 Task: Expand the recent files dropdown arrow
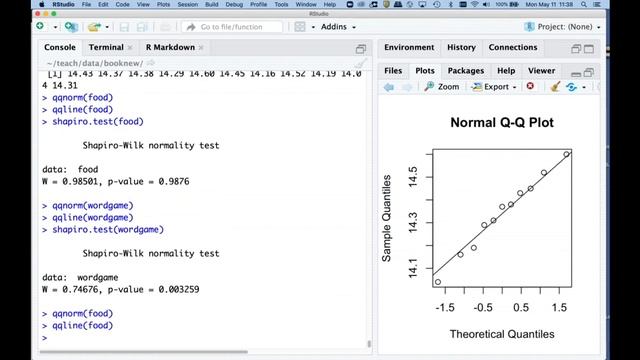[107, 27]
